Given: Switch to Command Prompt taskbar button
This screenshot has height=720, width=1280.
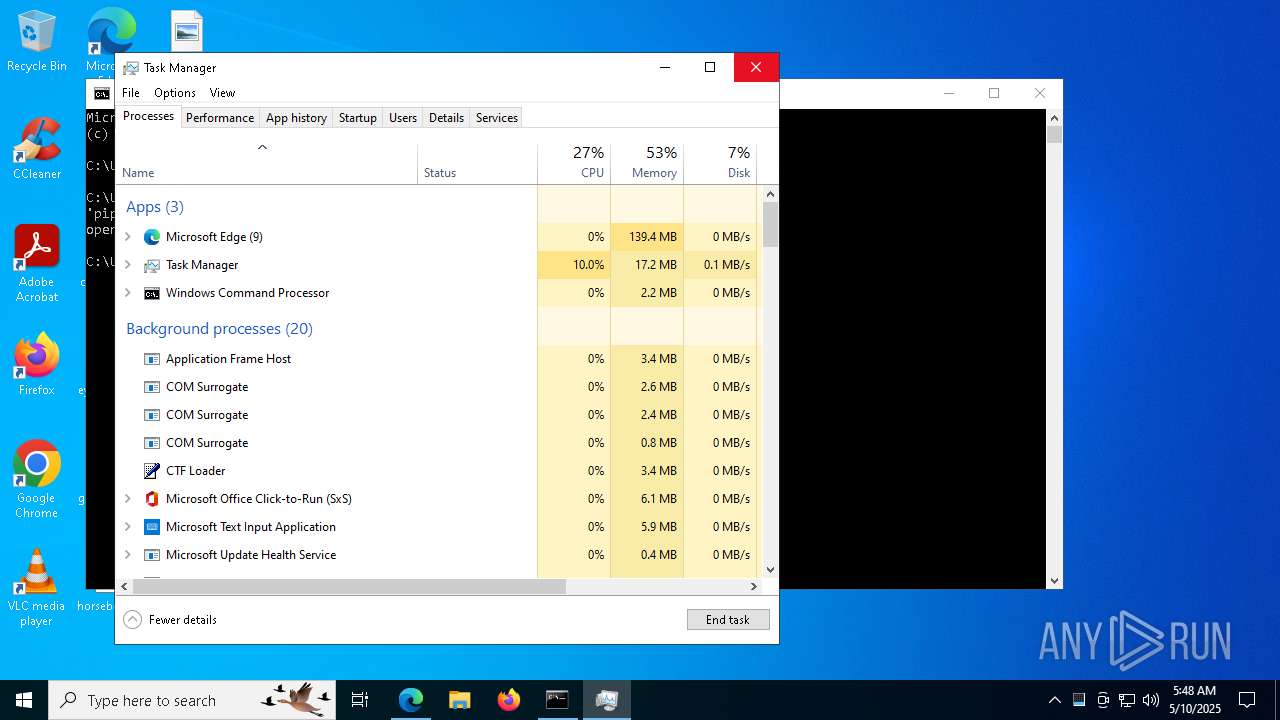Looking at the screenshot, I should coord(557,700).
